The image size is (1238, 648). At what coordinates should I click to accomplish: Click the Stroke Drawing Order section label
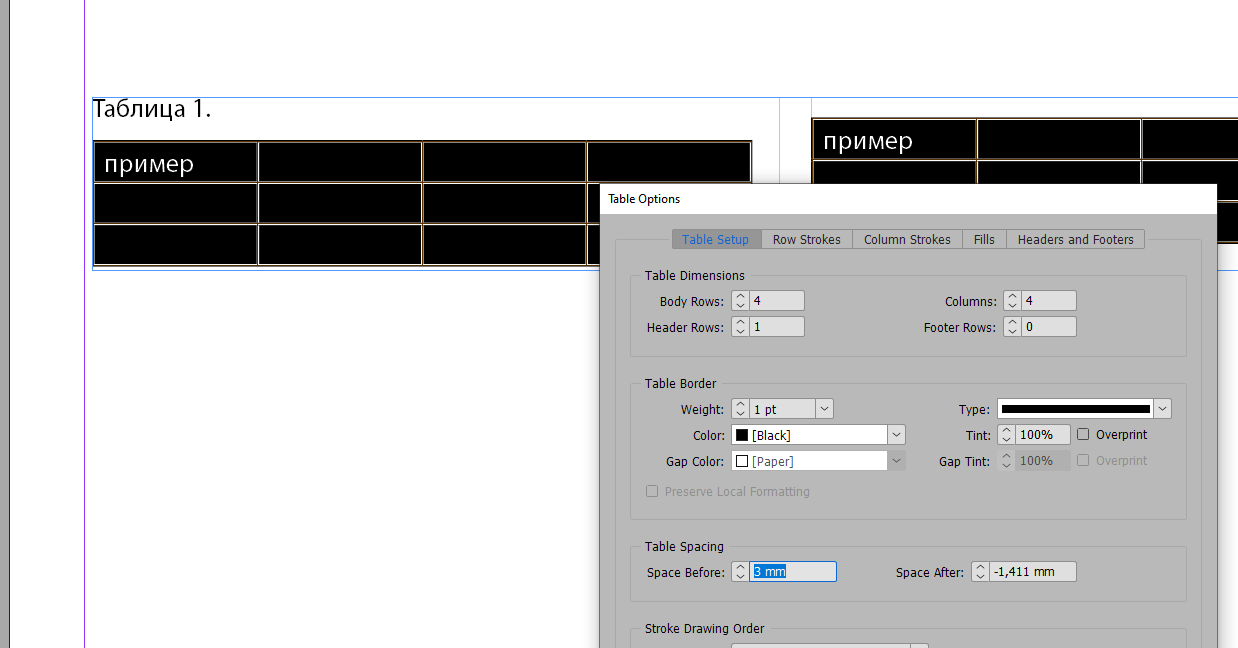click(x=704, y=629)
